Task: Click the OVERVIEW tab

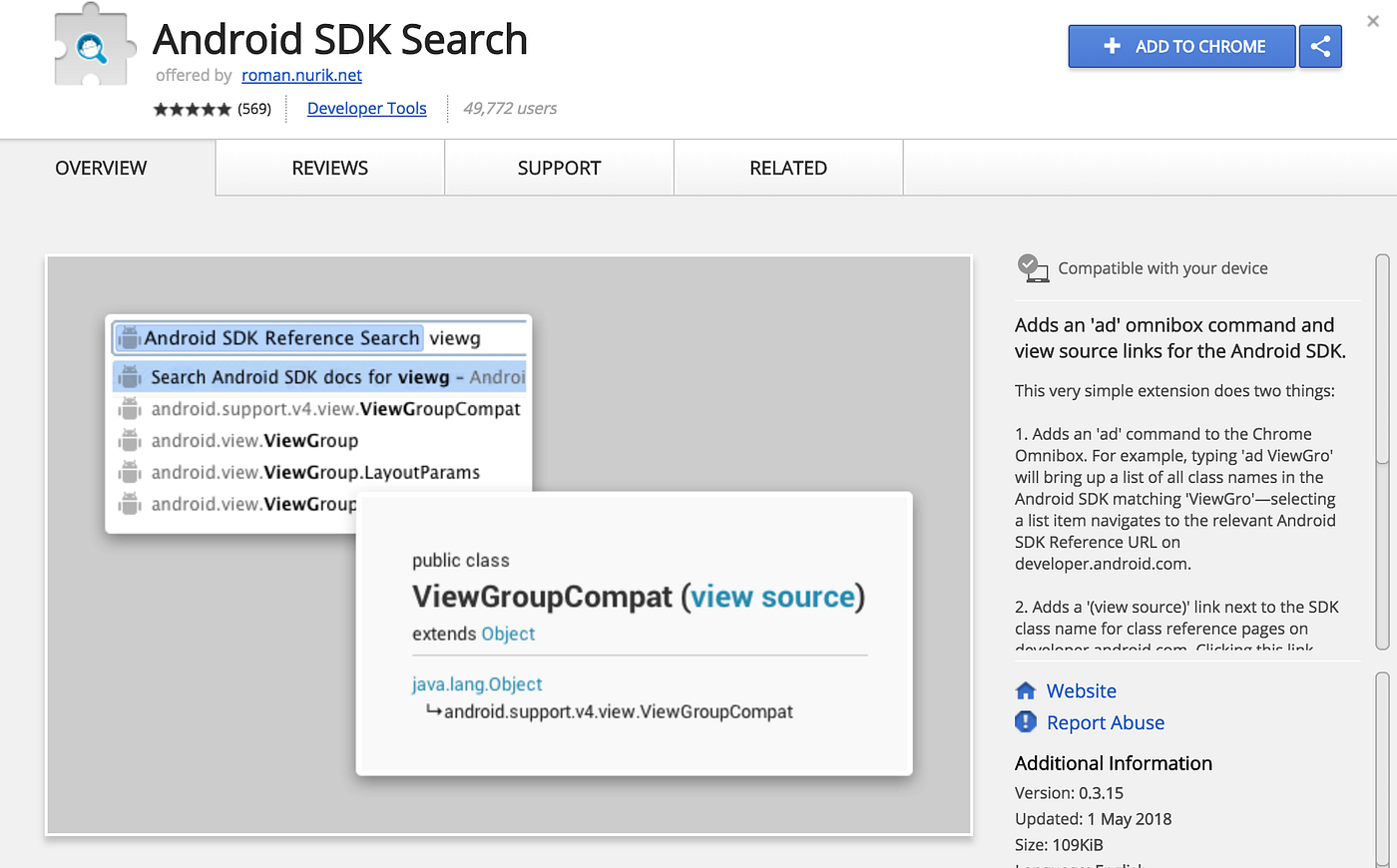Action: [x=101, y=168]
